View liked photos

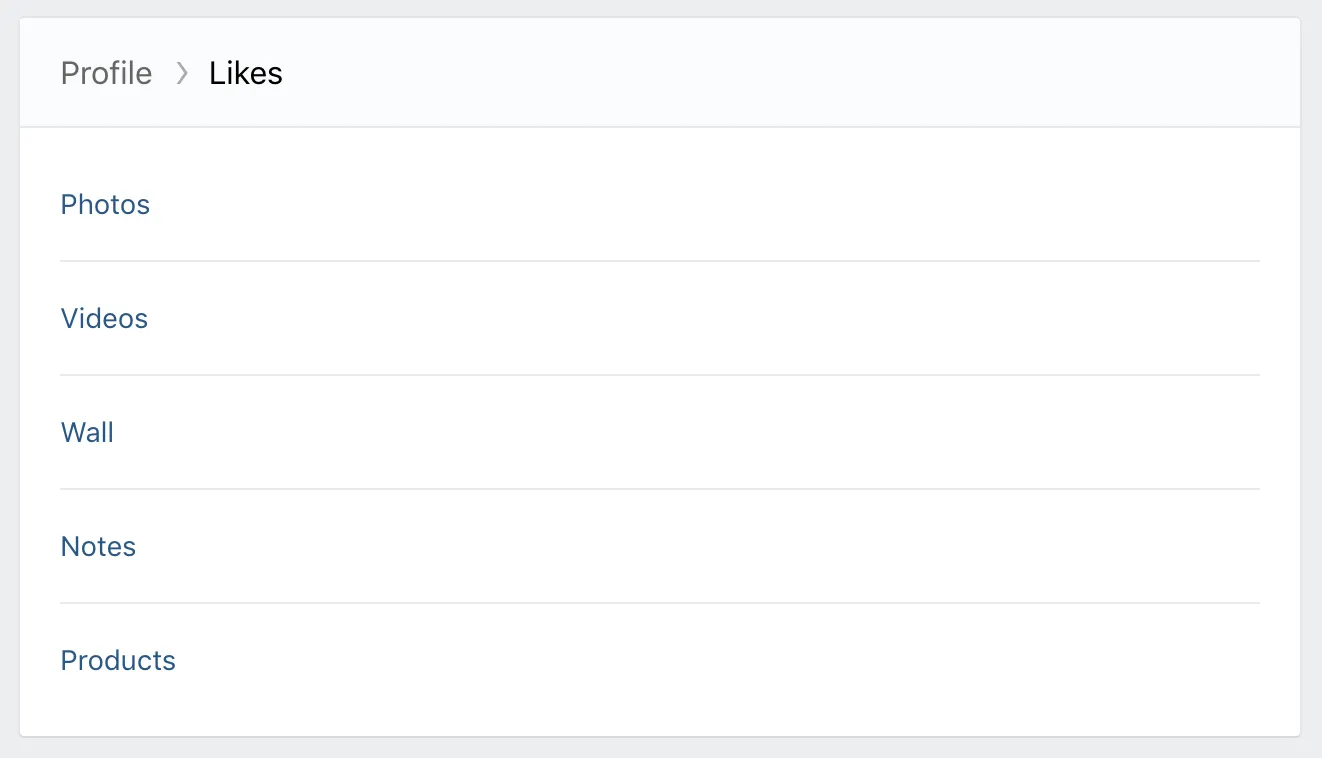tap(105, 204)
